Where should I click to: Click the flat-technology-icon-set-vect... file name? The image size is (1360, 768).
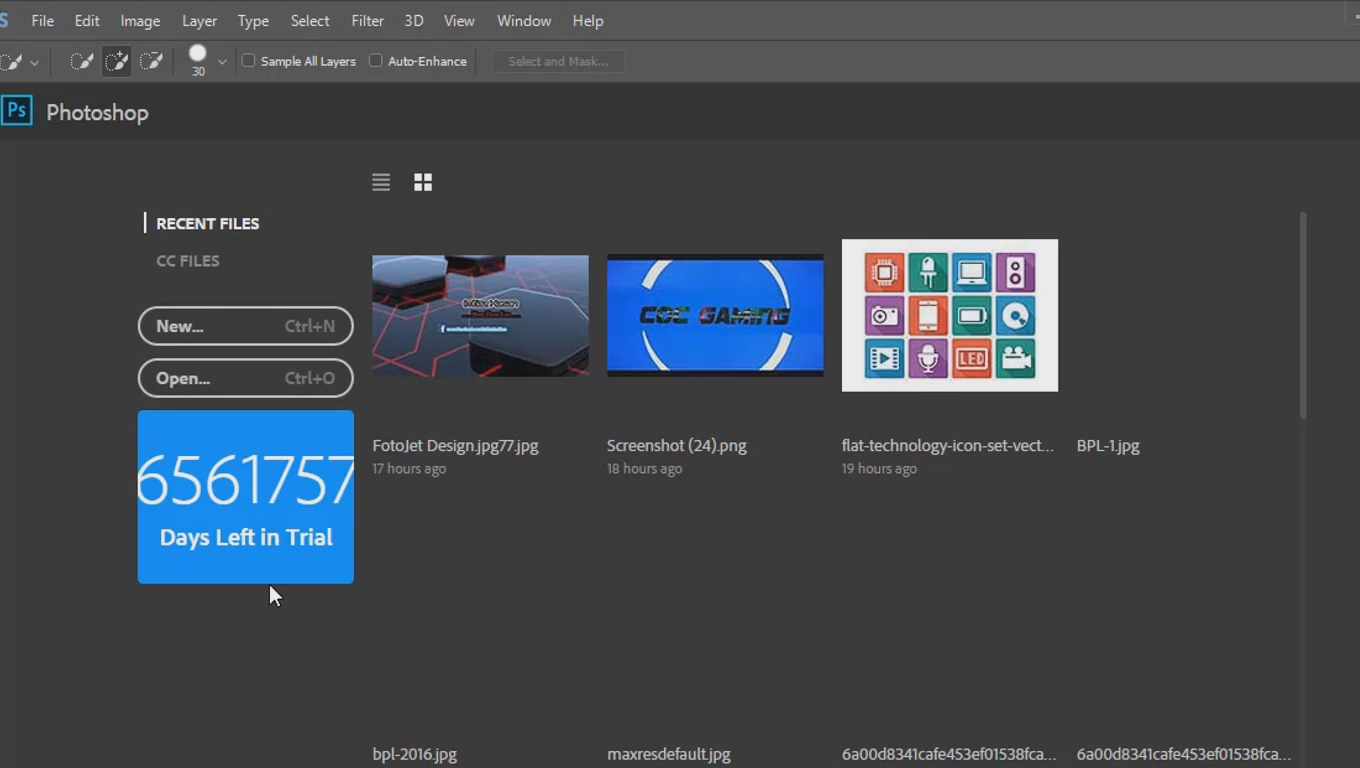click(x=948, y=446)
